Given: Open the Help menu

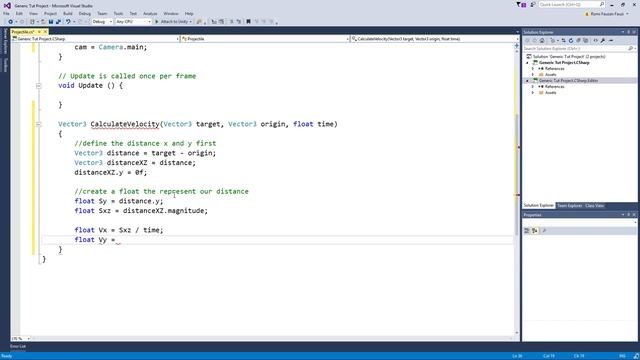Looking at the screenshot, I should tap(189, 13).
